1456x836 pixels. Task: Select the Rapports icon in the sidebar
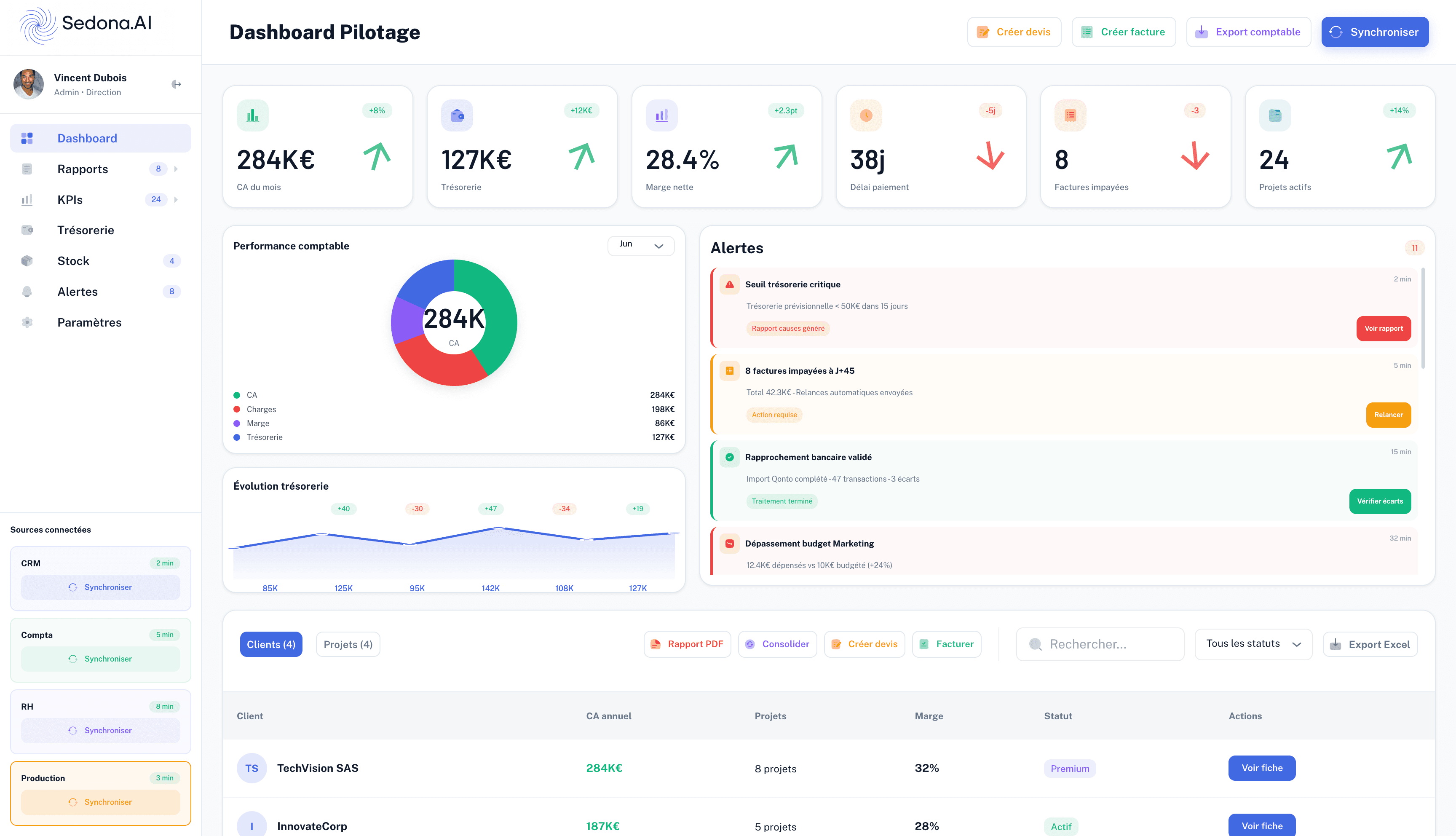(x=27, y=169)
